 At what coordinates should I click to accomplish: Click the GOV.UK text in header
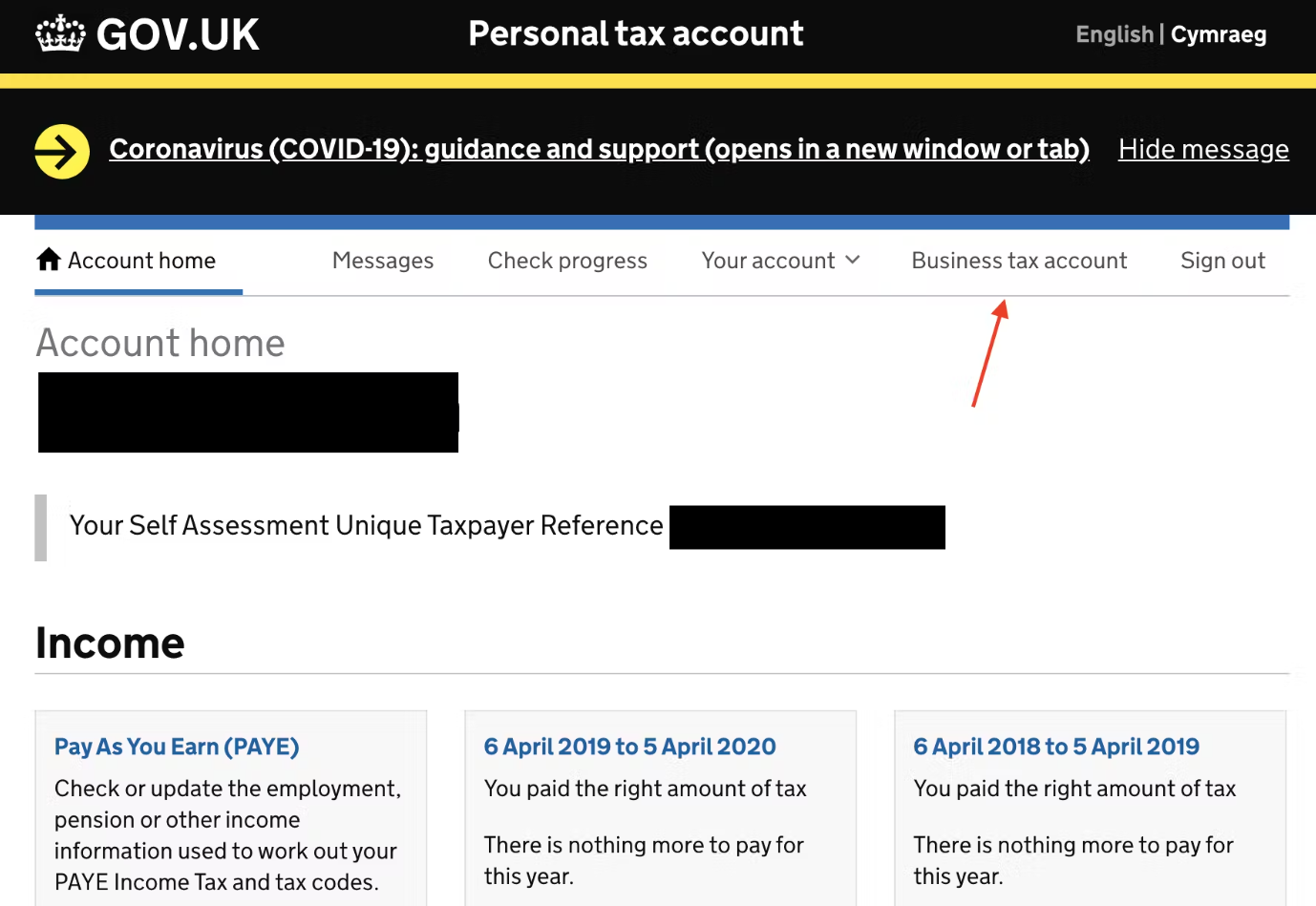178,35
